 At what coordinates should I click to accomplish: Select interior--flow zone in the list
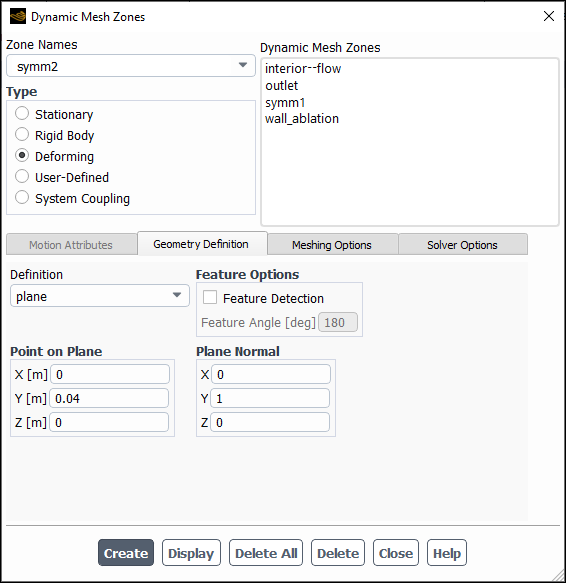[x=303, y=68]
